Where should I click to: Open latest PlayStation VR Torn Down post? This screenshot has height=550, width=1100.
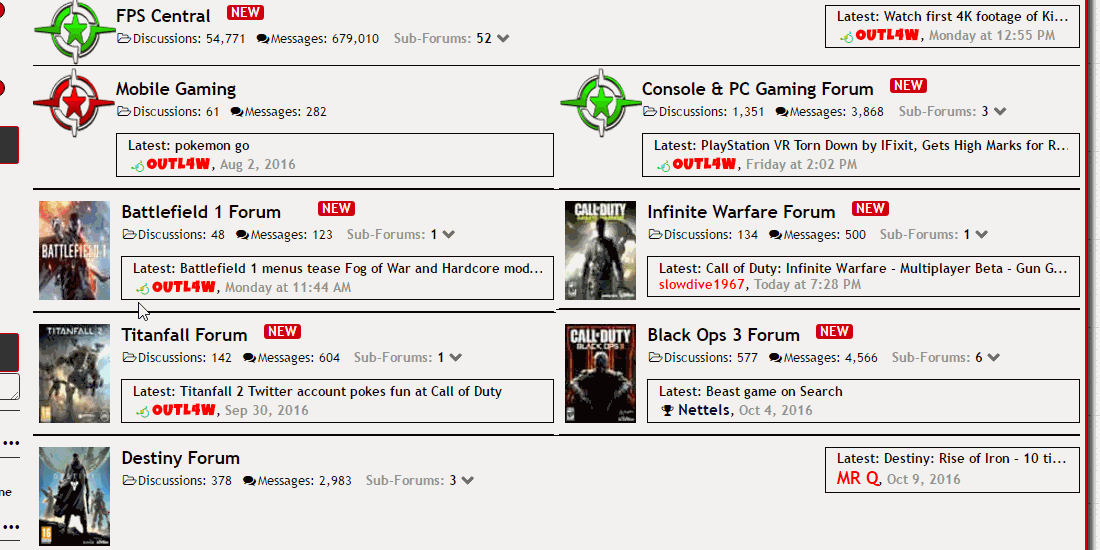tap(885, 146)
